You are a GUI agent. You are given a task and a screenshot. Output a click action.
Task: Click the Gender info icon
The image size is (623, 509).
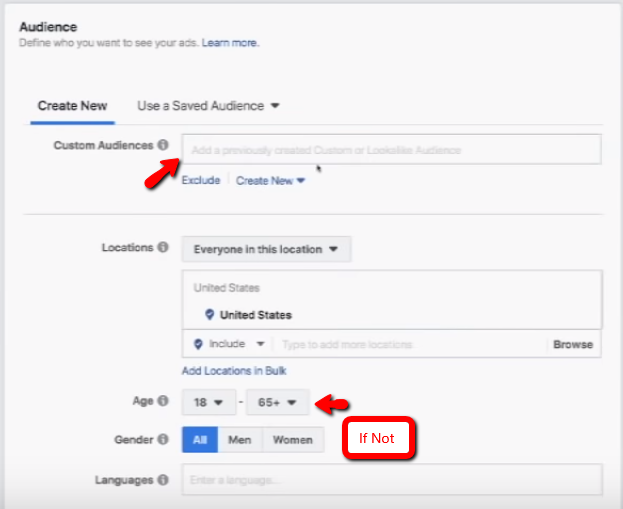pyautogui.click(x=163, y=439)
